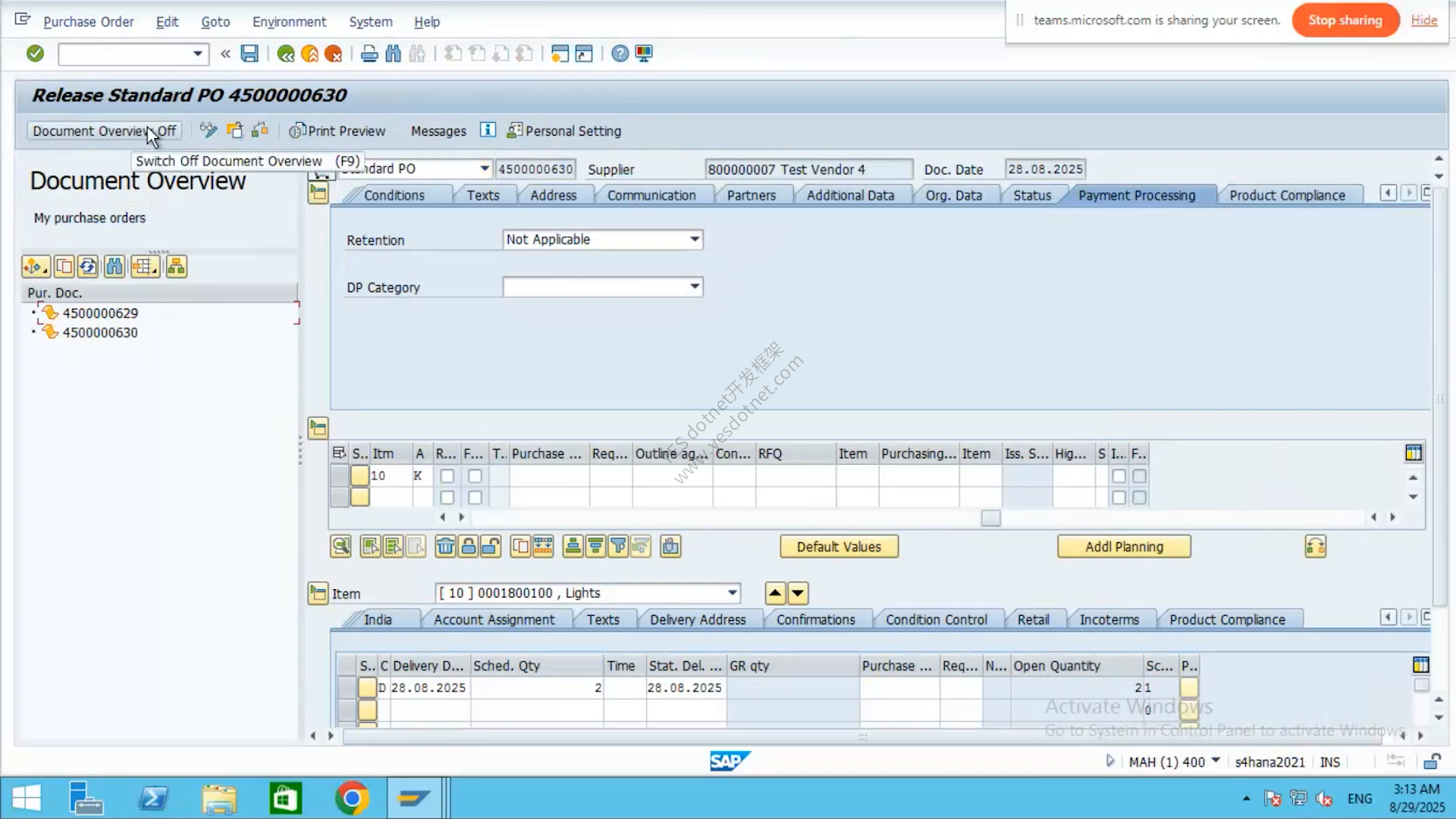Image resolution: width=1456 pixels, height=819 pixels.
Task: Open the Help question mark icon
Action: point(620,54)
